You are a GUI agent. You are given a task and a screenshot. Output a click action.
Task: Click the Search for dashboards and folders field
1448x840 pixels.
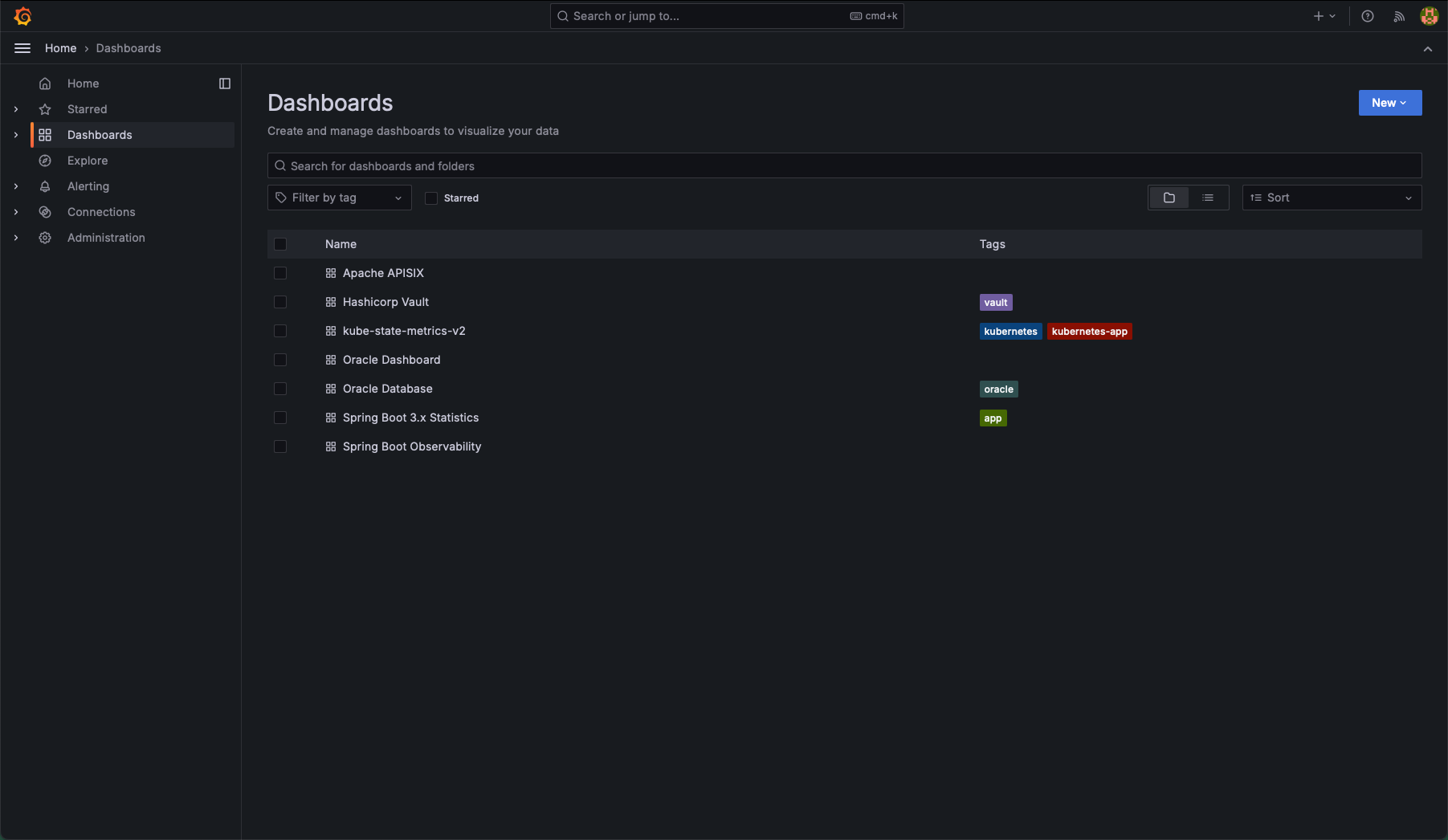(x=845, y=165)
